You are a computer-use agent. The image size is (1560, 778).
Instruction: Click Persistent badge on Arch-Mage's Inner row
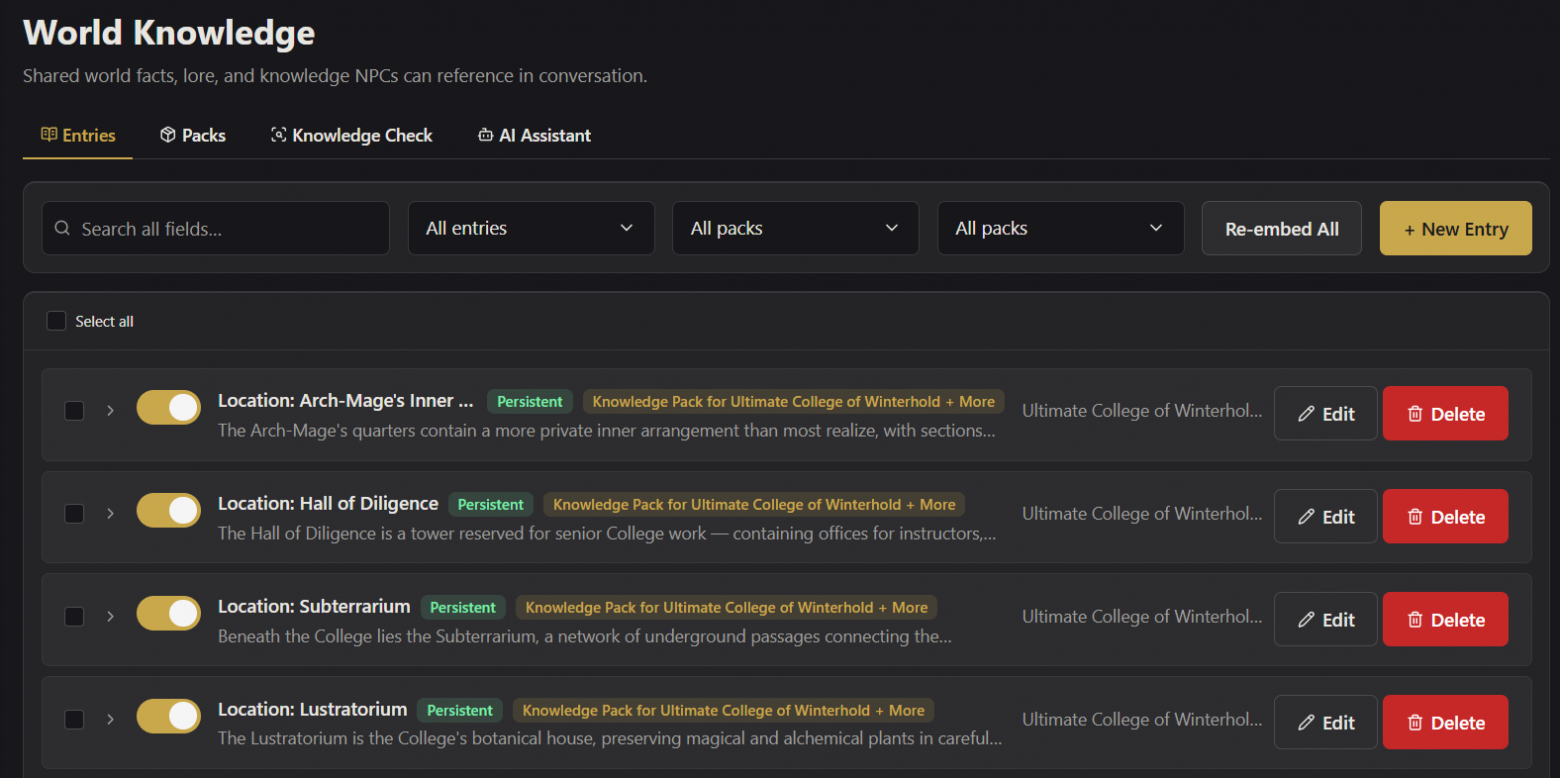click(530, 401)
